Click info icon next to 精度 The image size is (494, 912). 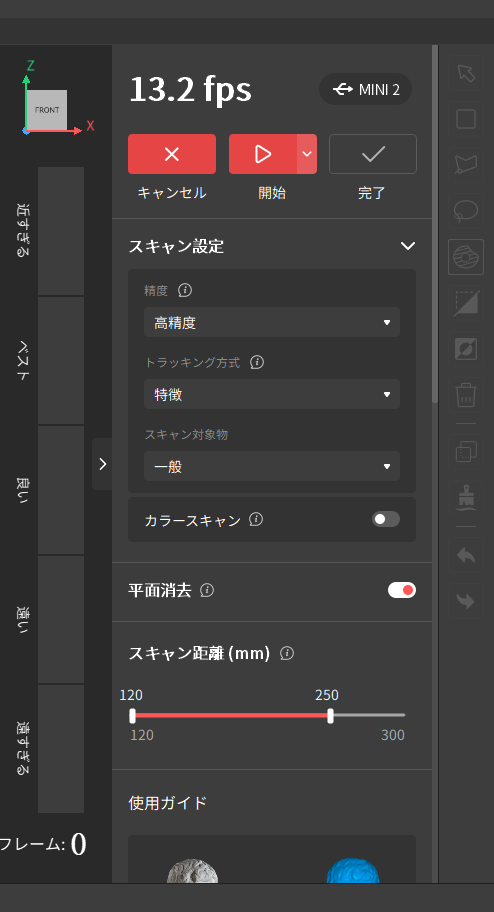(x=185, y=290)
